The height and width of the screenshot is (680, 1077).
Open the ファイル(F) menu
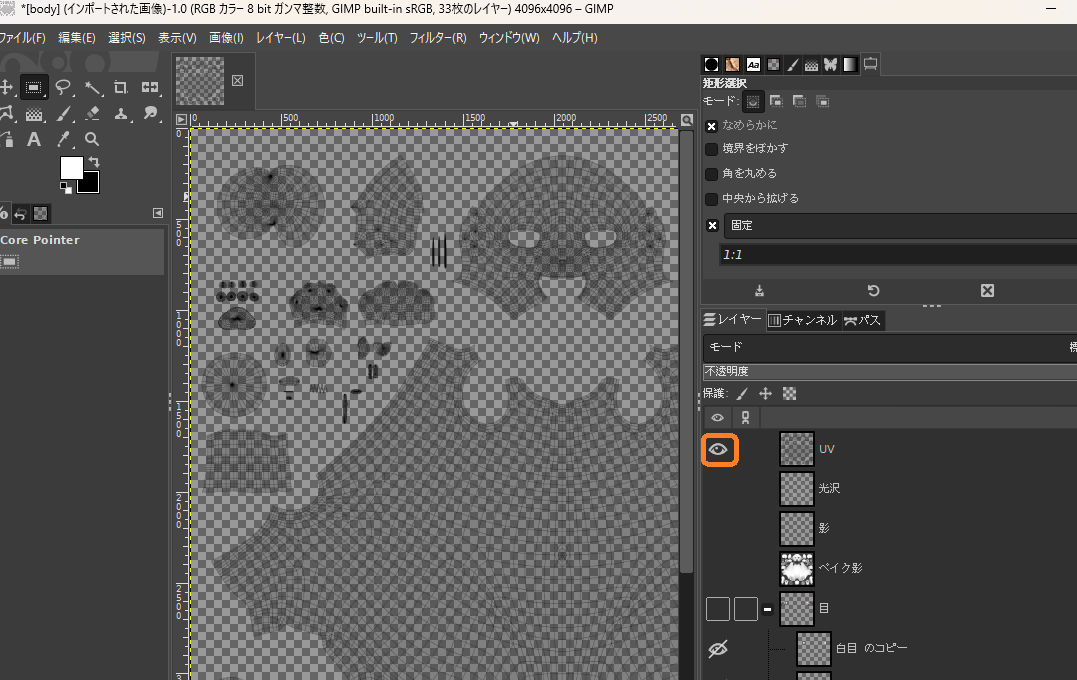coord(23,38)
